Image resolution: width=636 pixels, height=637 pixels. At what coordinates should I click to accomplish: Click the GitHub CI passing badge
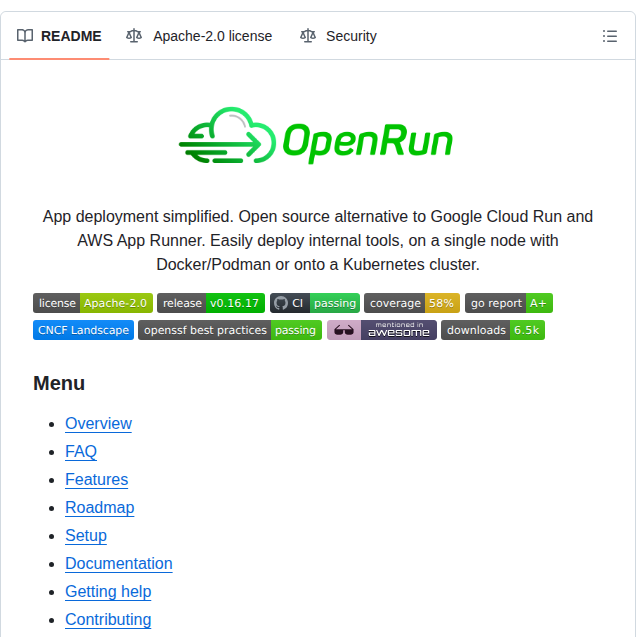315,303
